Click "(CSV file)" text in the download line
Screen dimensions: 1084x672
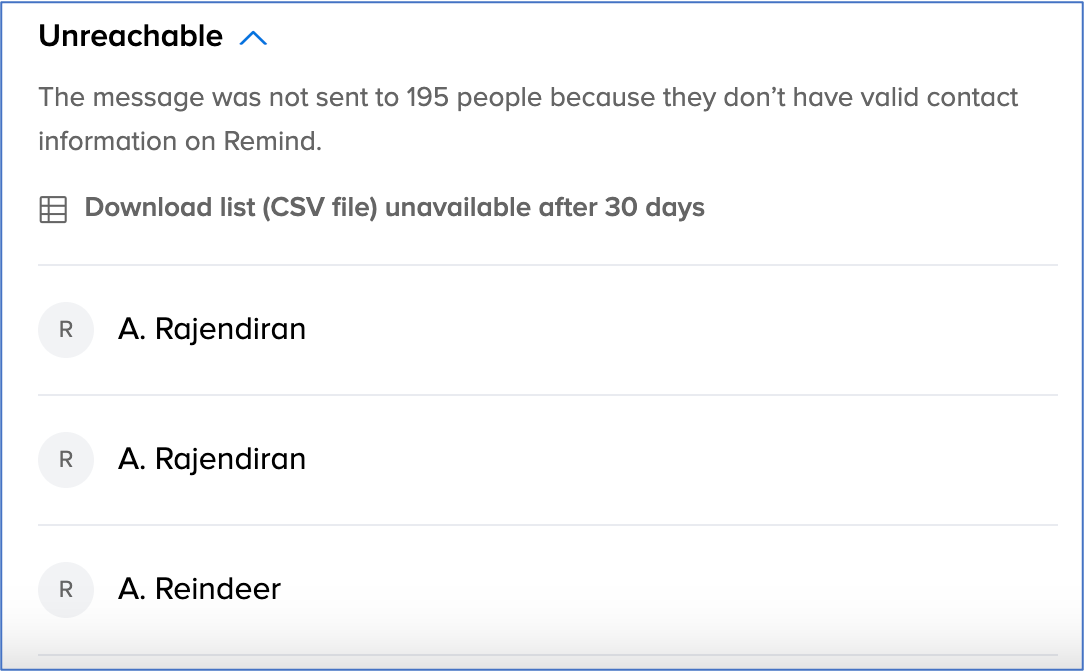point(320,208)
